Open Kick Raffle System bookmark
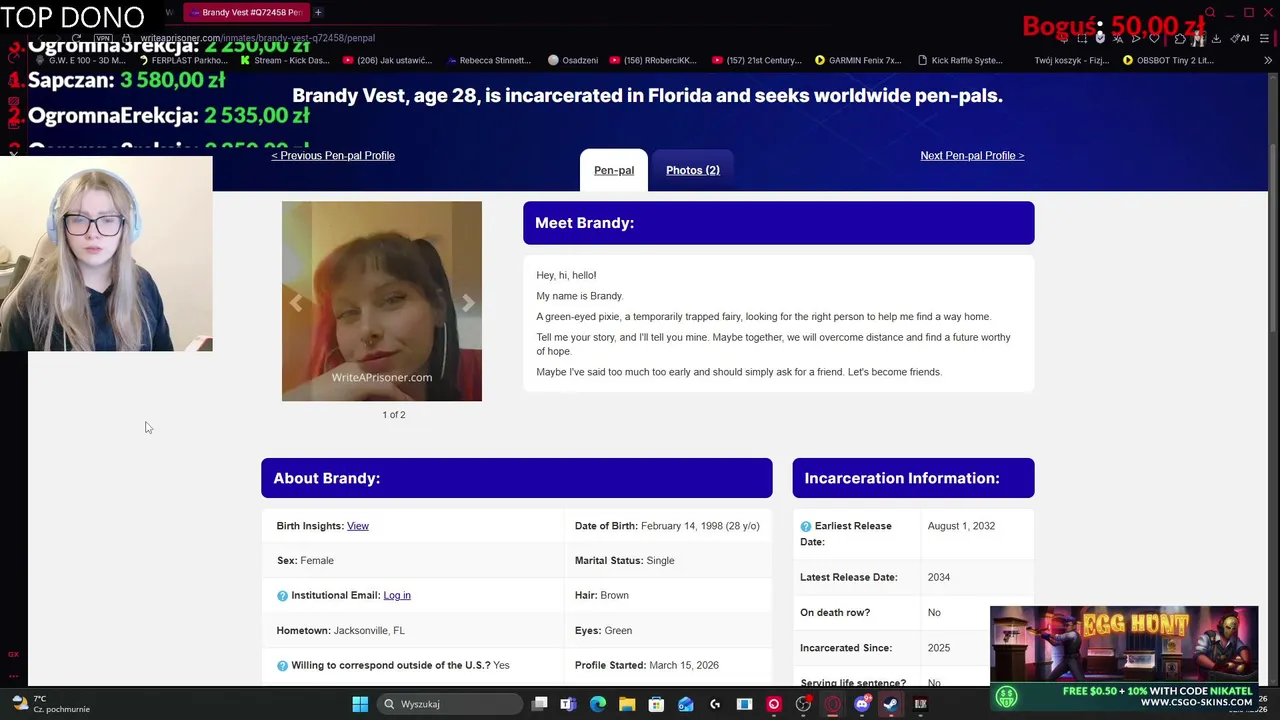 click(960, 60)
